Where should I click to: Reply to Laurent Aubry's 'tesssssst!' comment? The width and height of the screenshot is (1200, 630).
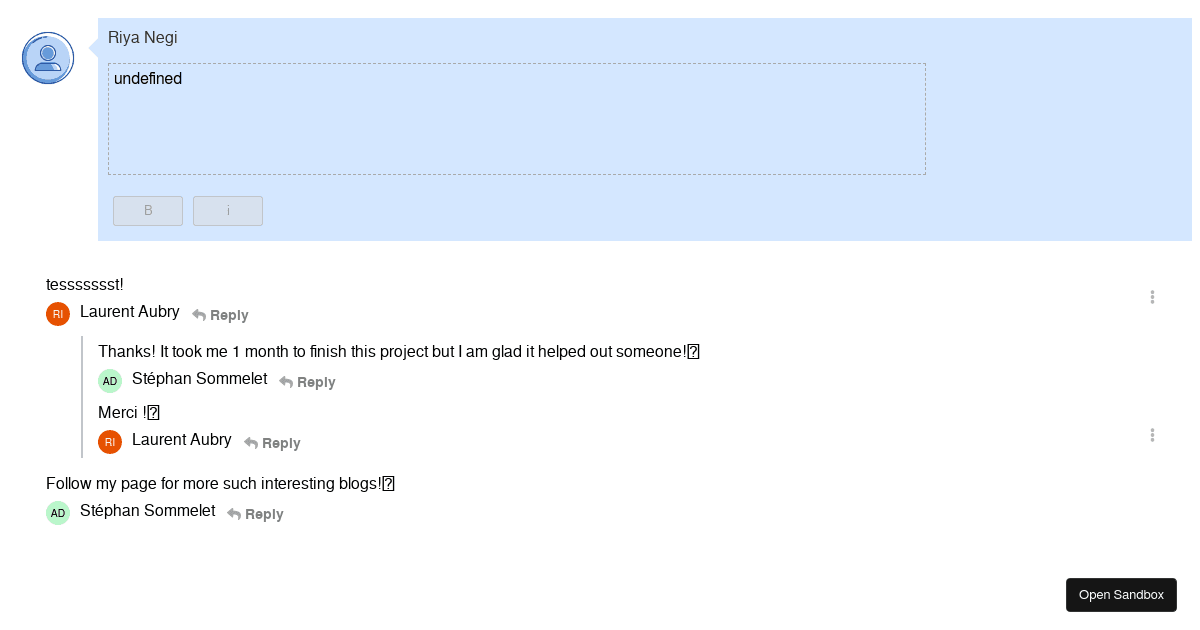pyautogui.click(x=220, y=315)
